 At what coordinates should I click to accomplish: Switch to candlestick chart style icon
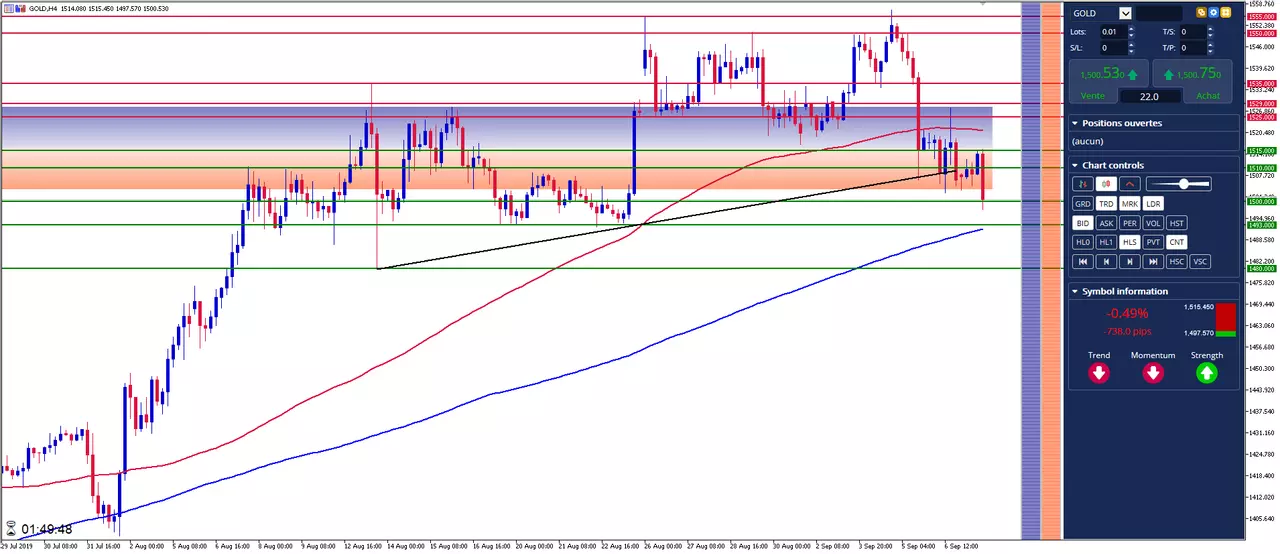(x=1106, y=184)
